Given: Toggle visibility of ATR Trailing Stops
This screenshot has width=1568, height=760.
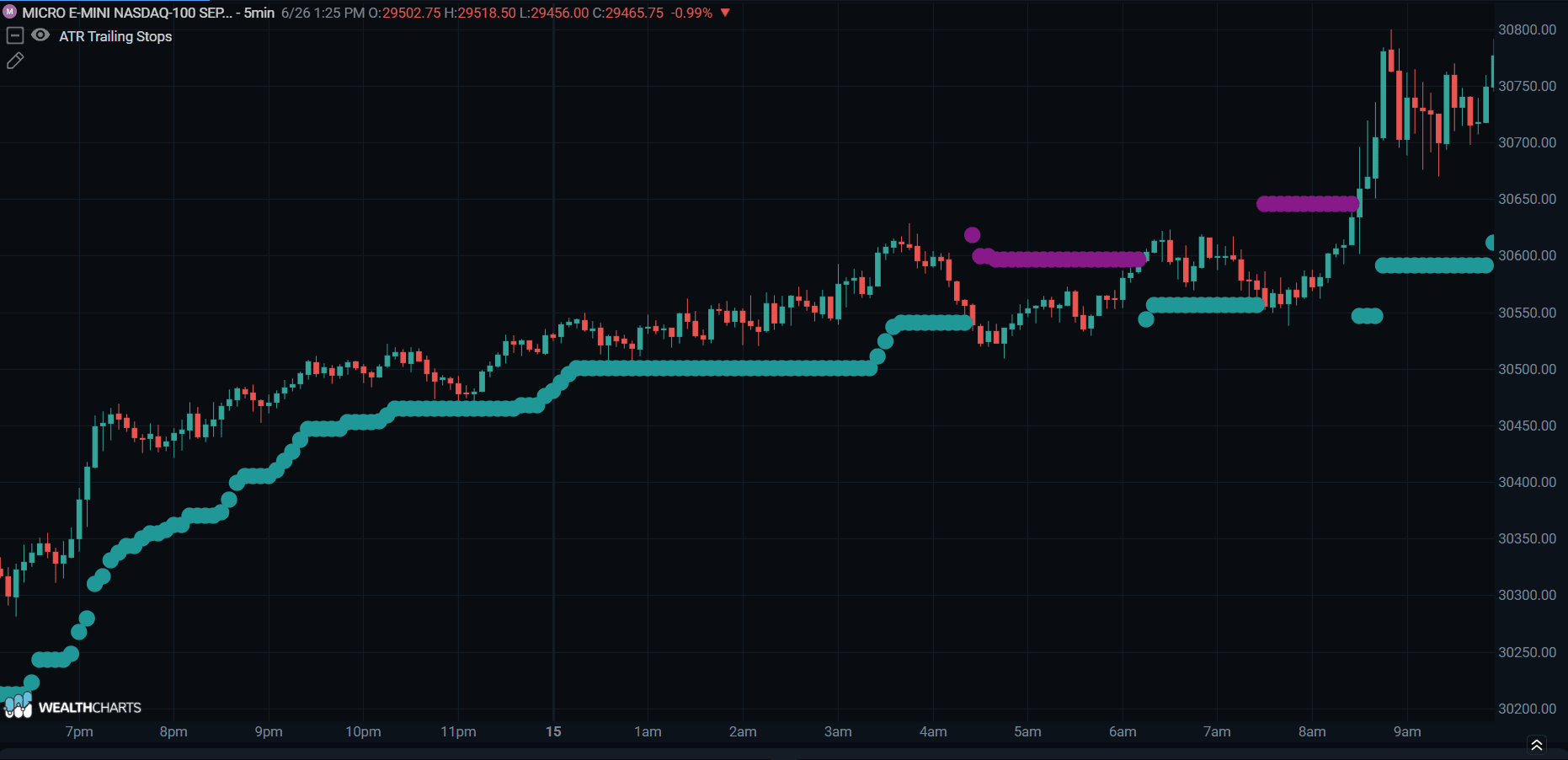Looking at the screenshot, I should pos(40,35).
